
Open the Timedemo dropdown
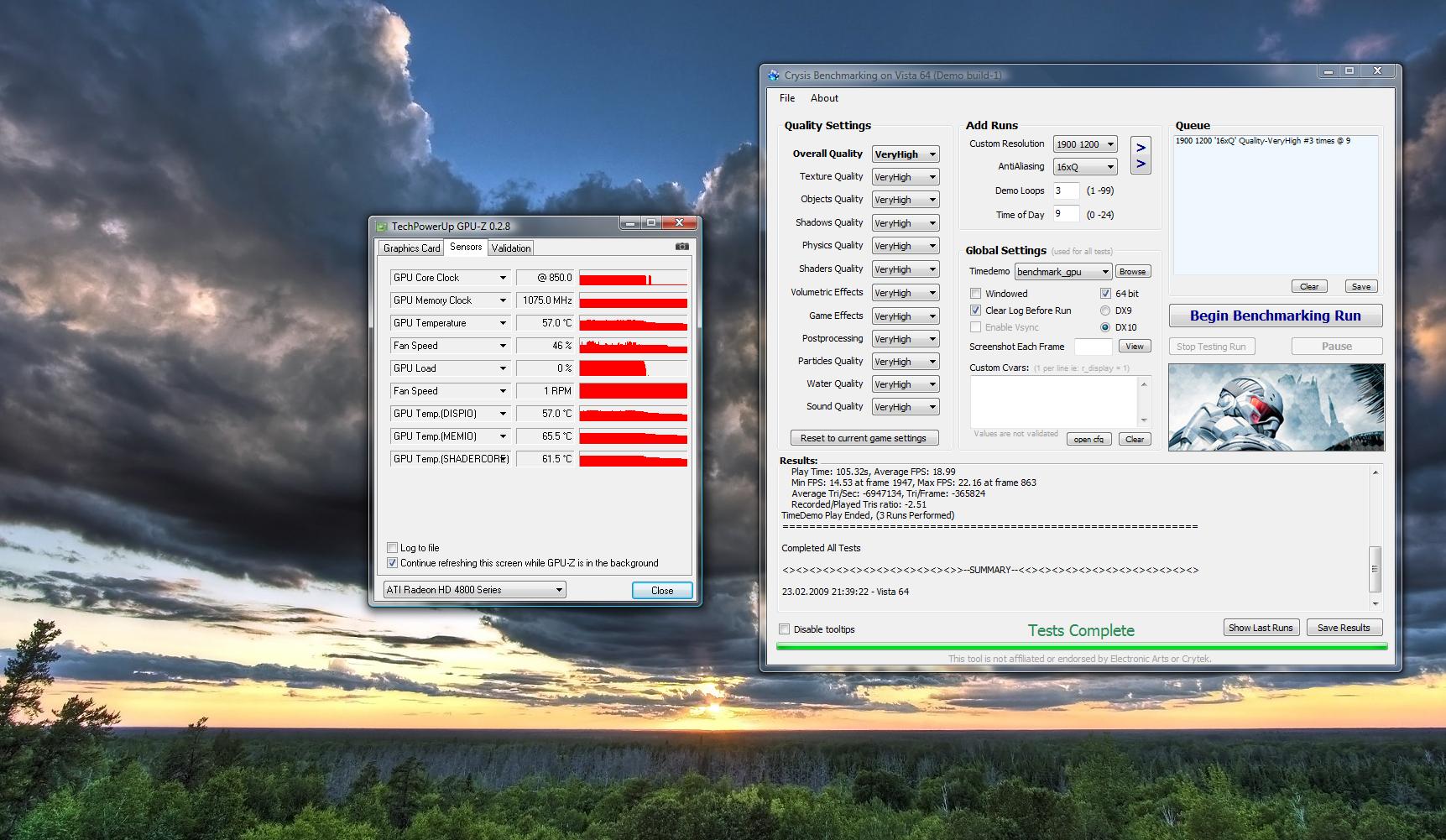click(x=1063, y=272)
